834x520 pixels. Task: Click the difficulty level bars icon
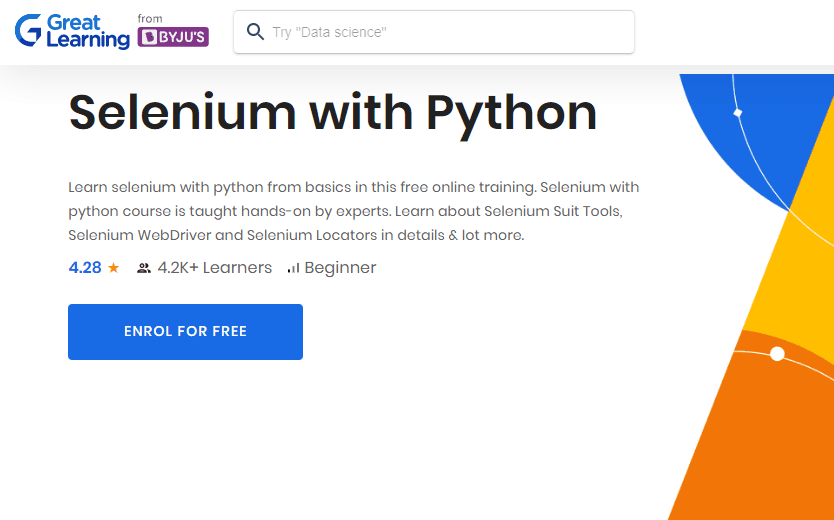tap(293, 268)
